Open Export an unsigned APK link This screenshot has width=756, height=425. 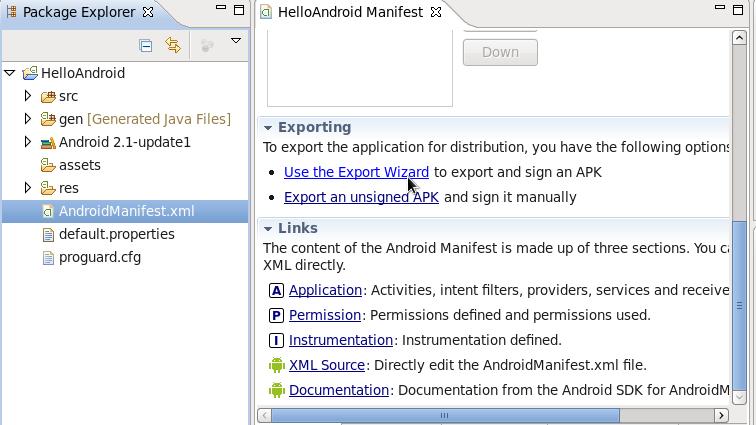361,197
